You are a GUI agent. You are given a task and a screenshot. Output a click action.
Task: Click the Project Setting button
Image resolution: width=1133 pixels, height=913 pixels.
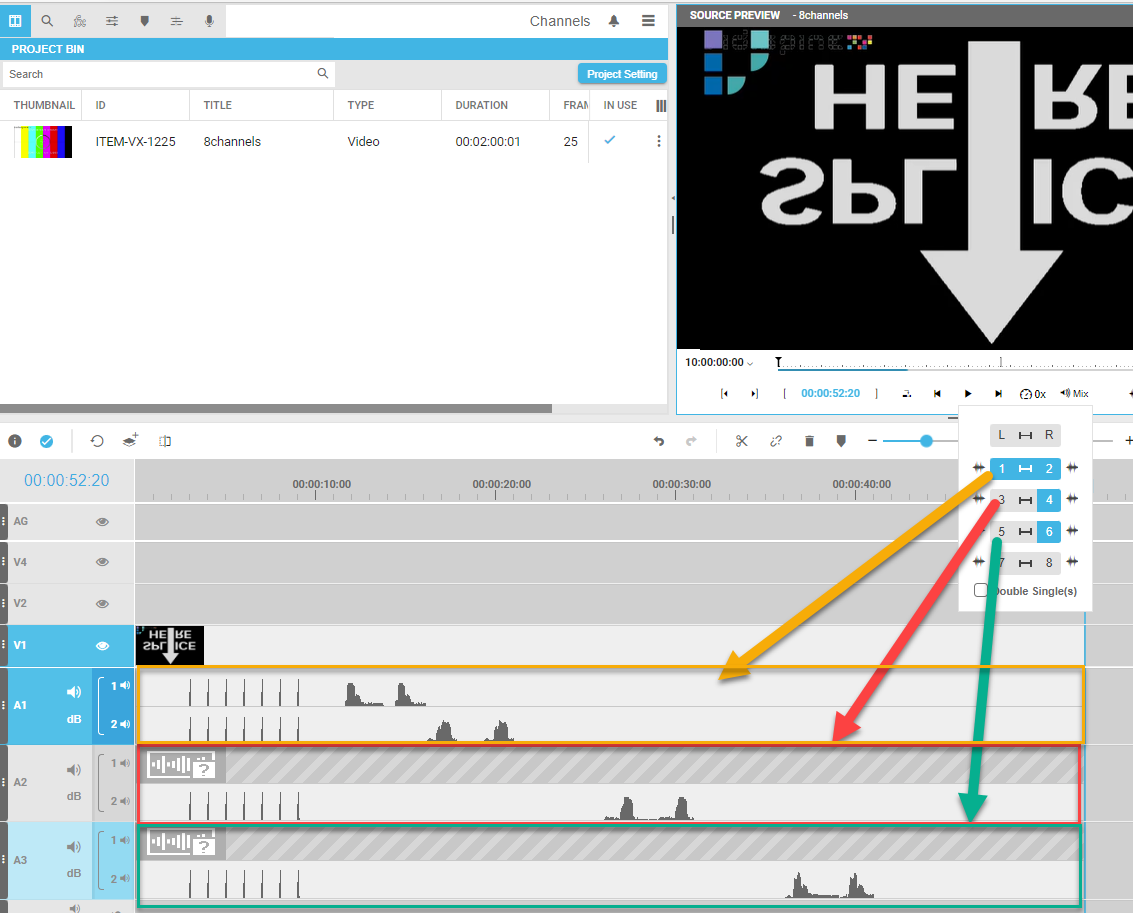622,74
